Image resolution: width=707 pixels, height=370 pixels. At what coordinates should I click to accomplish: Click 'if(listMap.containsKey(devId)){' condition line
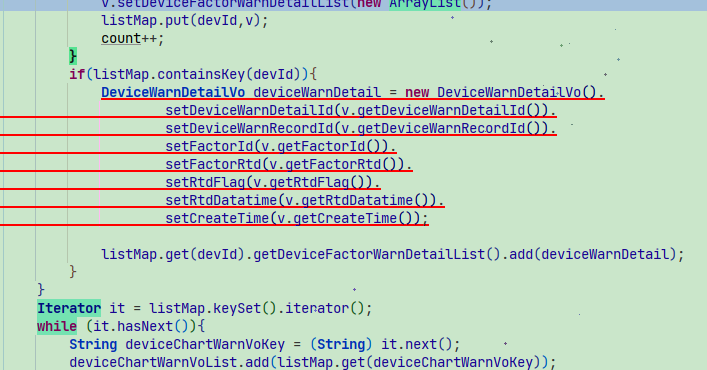[x=193, y=74]
